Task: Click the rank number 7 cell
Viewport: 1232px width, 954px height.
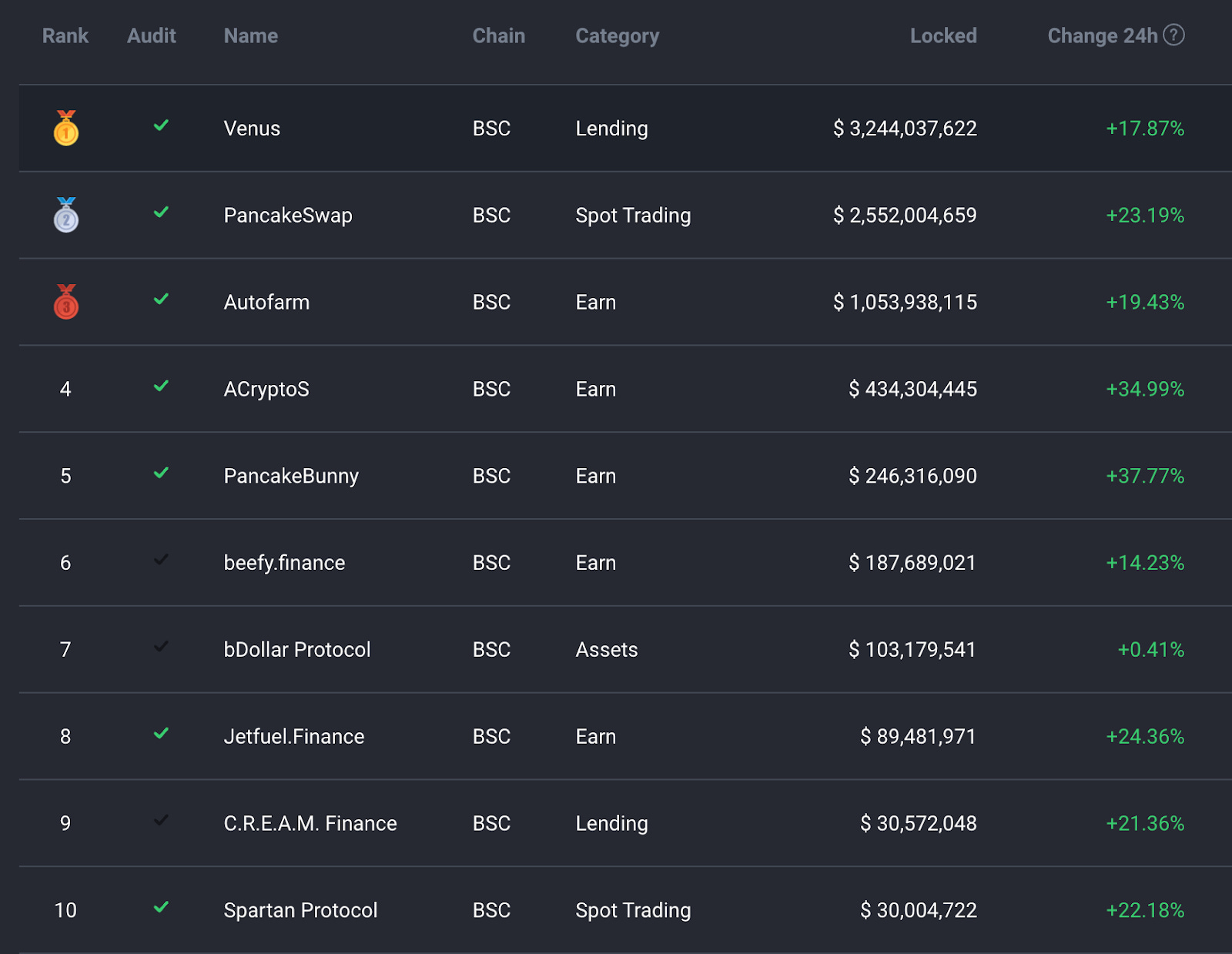Action: (x=65, y=650)
